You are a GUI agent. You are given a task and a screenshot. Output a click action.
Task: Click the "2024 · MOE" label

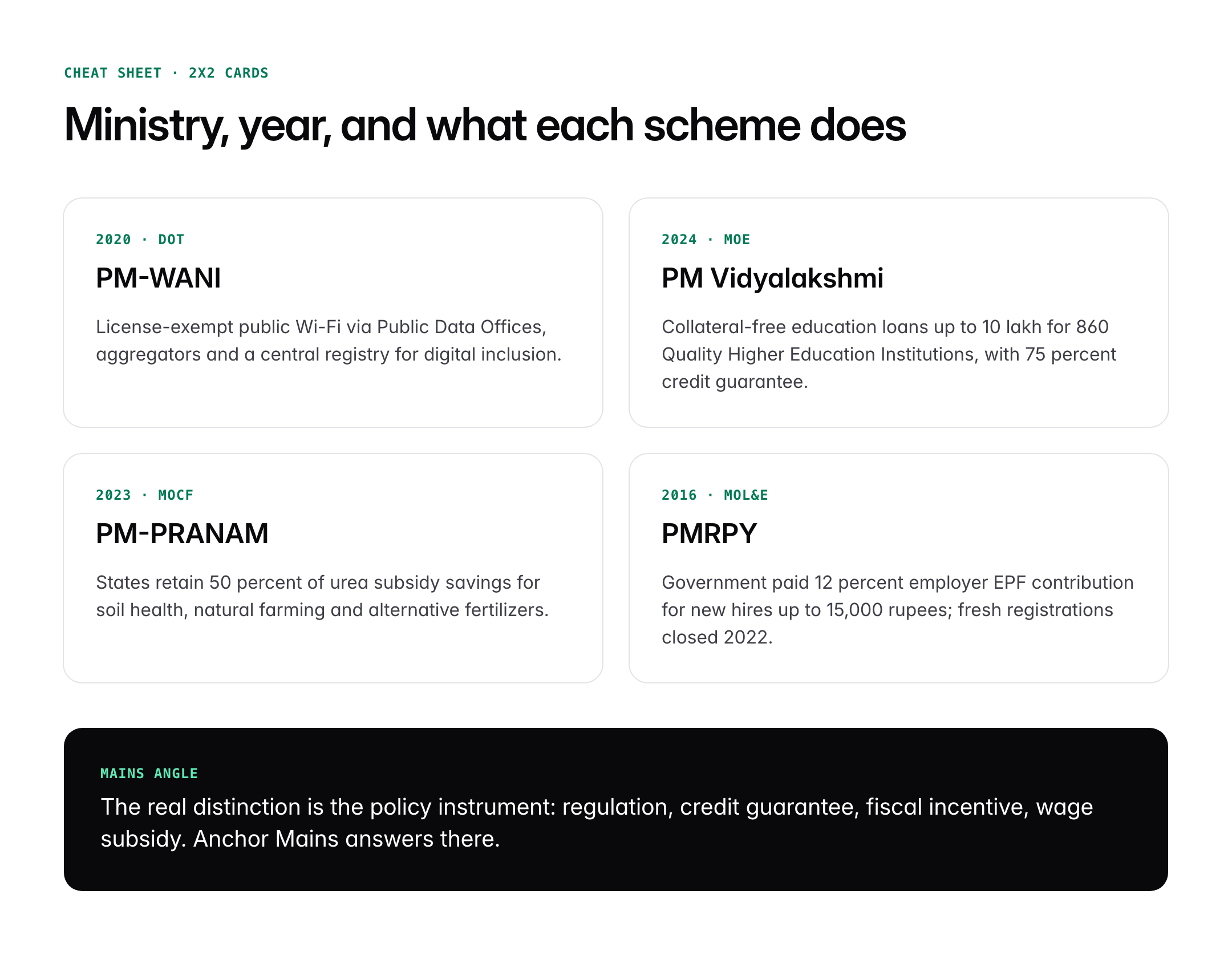pyautogui.click(x=706, y=240)
